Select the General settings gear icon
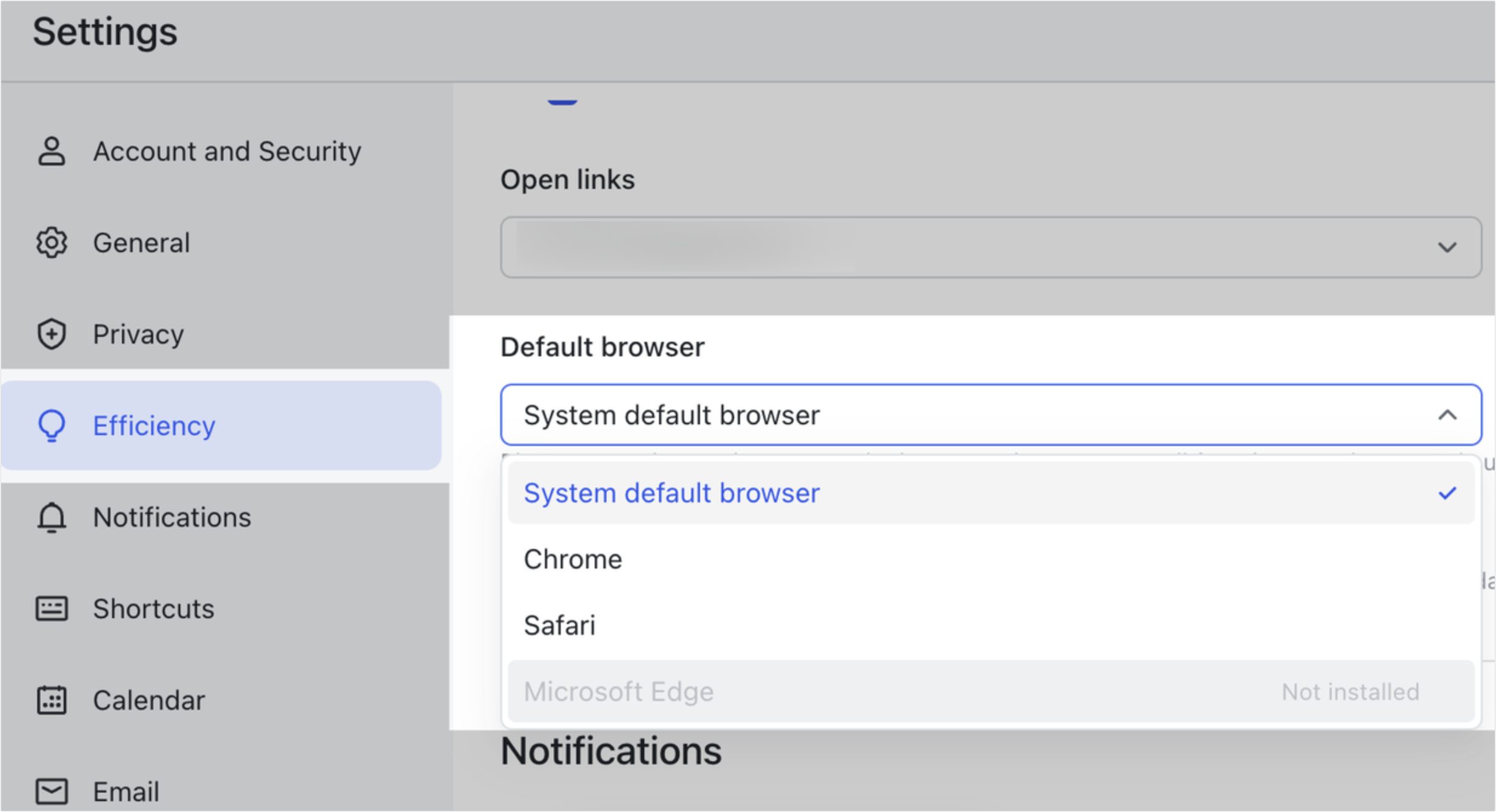Screen dimensions: 1496x812 (52, 243)
